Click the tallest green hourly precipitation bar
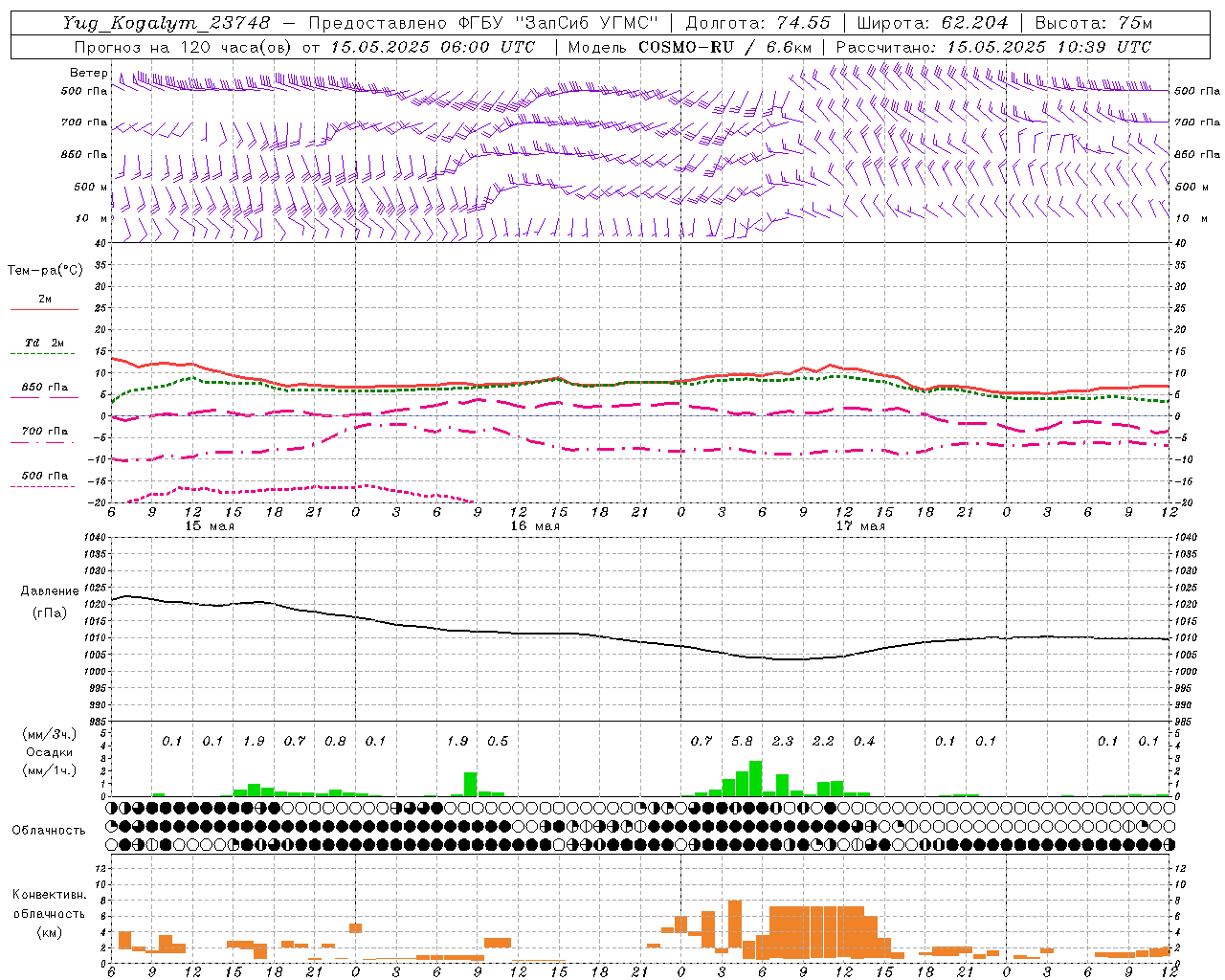The width and height of the screenshot is (1225, 980). [x=756, y=778]
